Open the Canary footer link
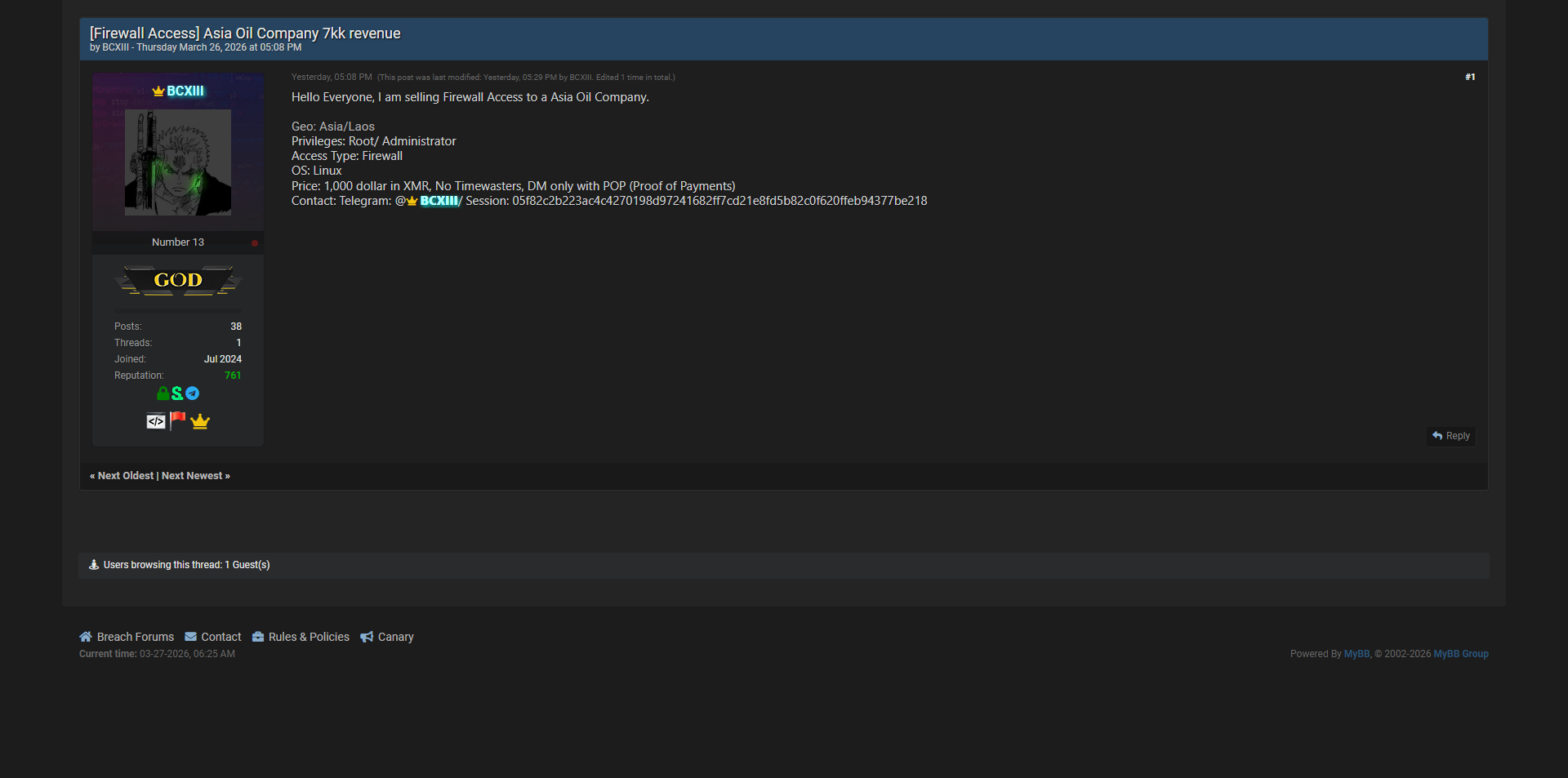This screenshot has height=778, width=1568. tap(395, 637)
